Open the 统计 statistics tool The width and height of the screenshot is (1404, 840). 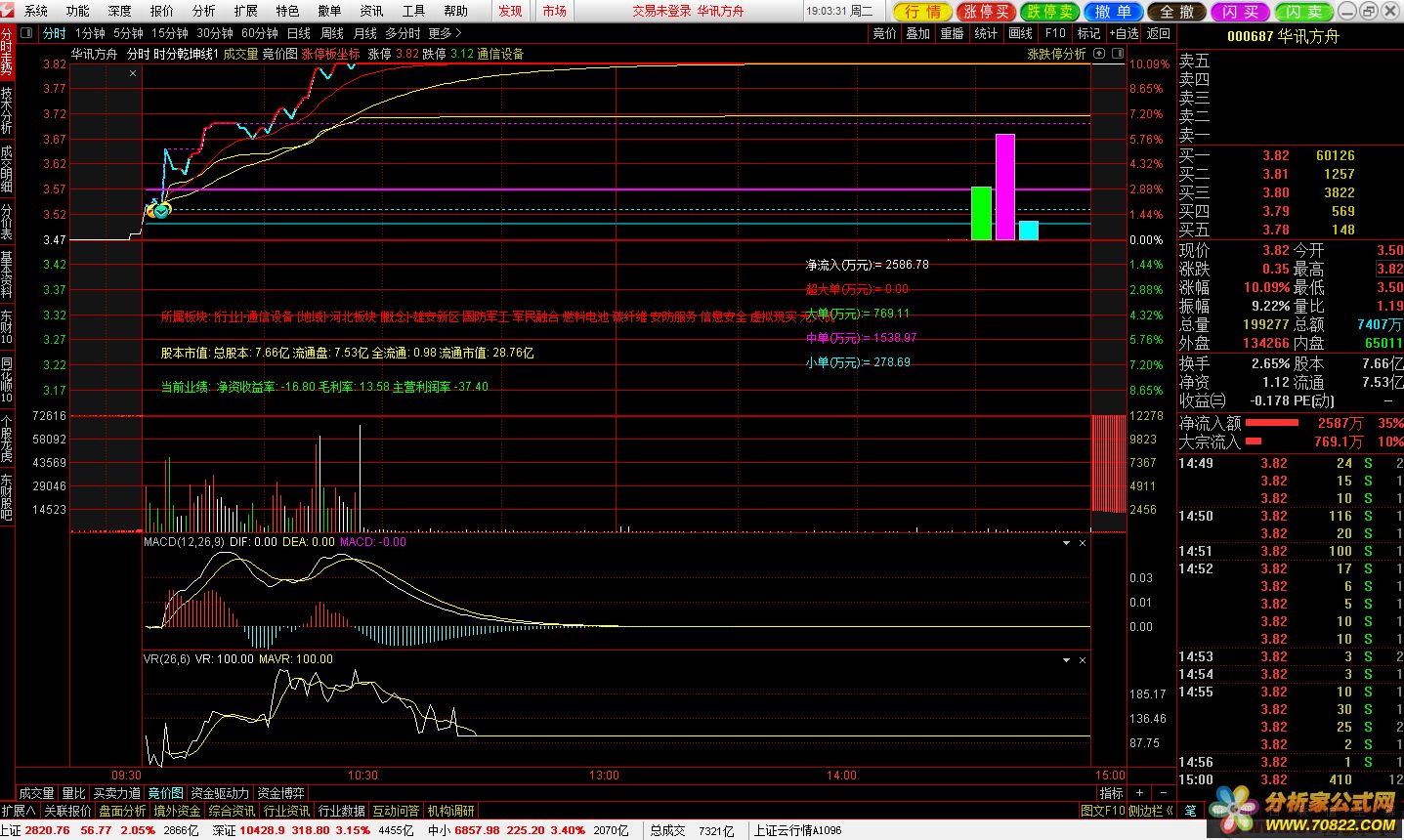[x=987, y=33]
